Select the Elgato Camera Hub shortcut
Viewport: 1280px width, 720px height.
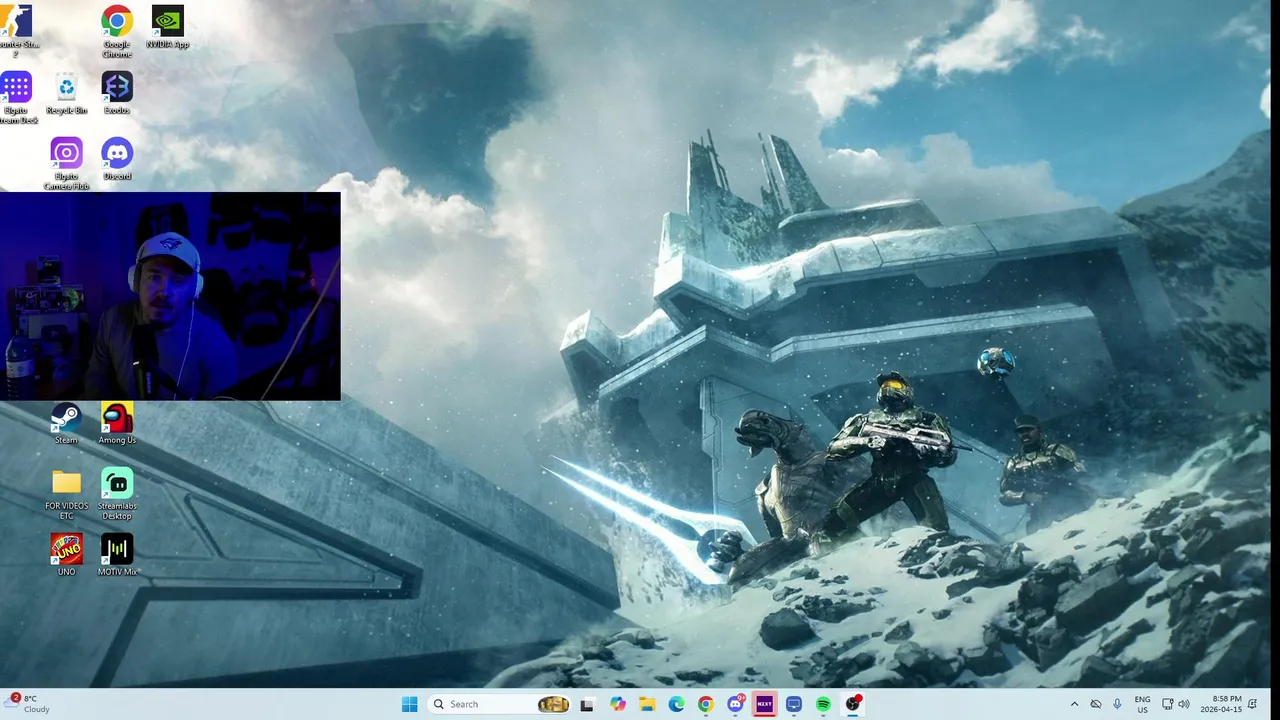[66, 163]
